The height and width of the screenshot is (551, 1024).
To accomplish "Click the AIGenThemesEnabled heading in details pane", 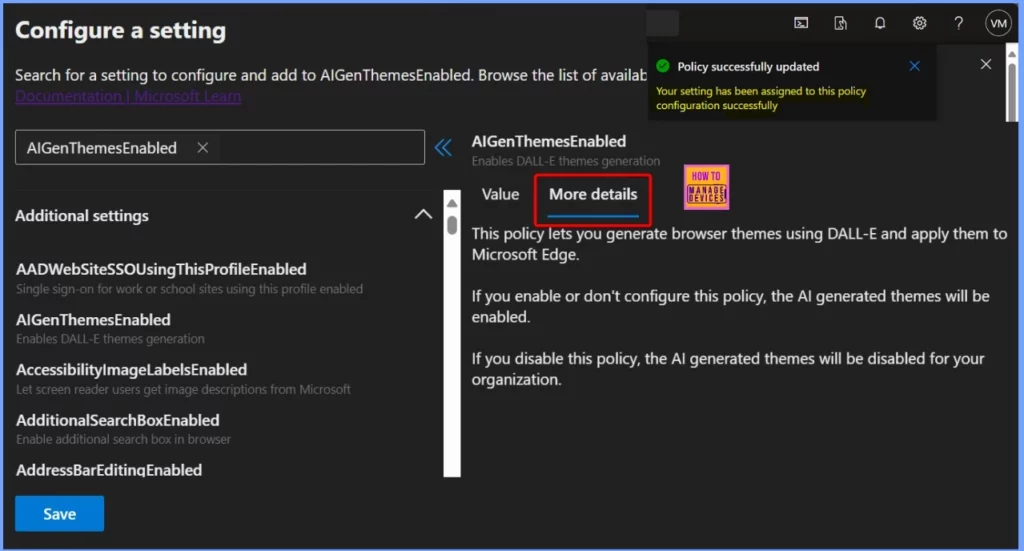I will tap(549, 141).
